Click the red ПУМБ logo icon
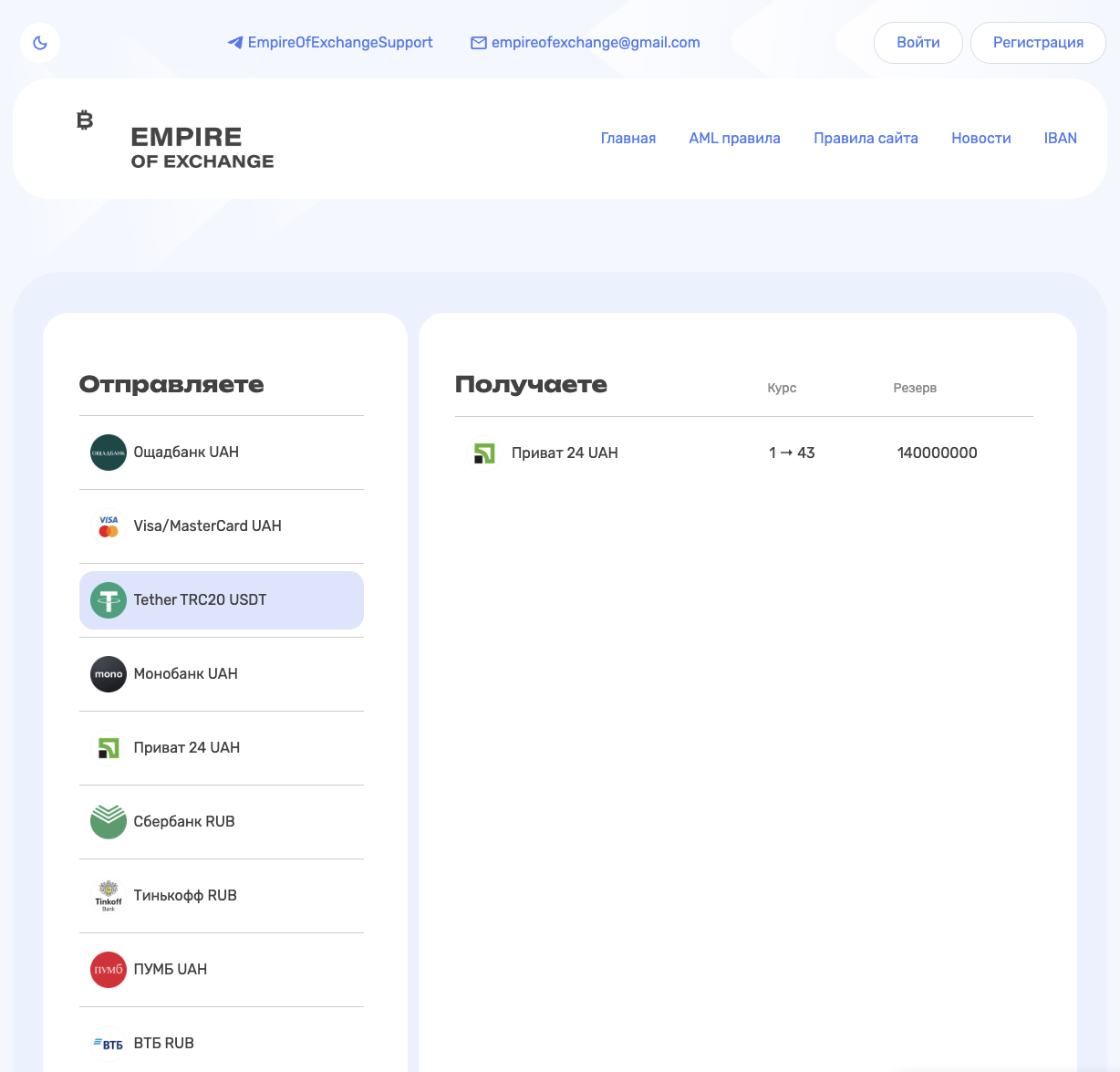 (109, 970)
